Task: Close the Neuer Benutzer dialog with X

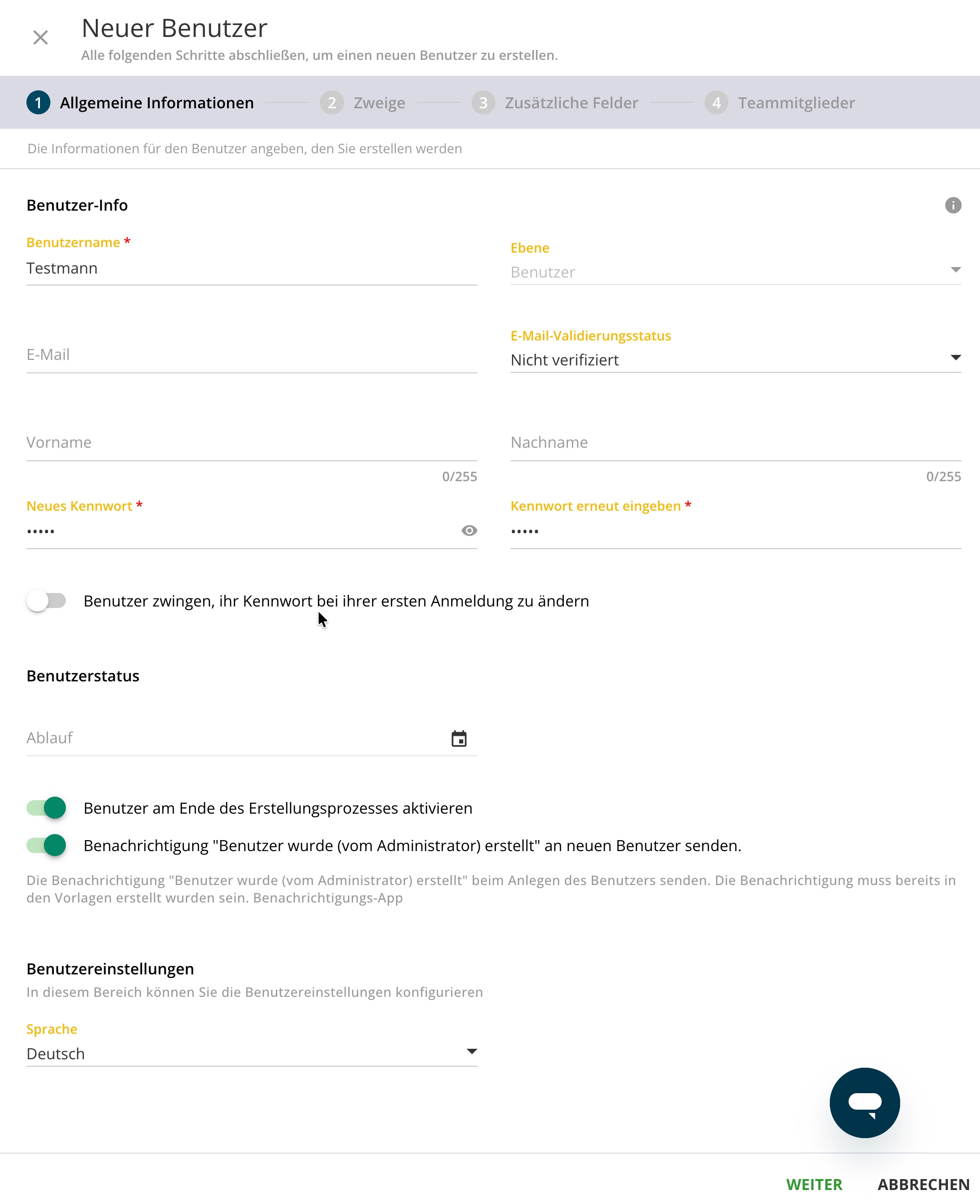Action: coord(40,37)
